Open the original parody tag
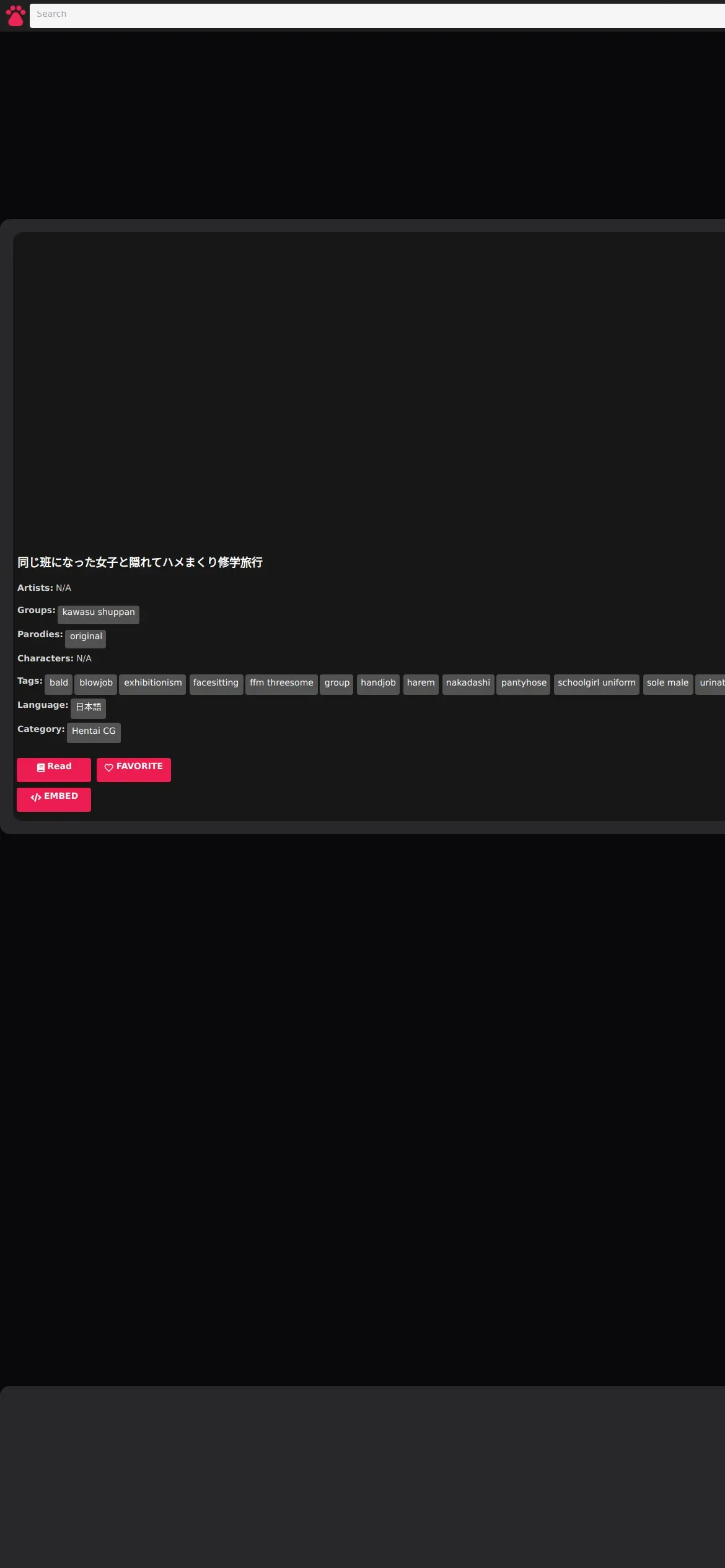Image resolution: width=725 pixels, height=1568 pixels. pos(86,638)
